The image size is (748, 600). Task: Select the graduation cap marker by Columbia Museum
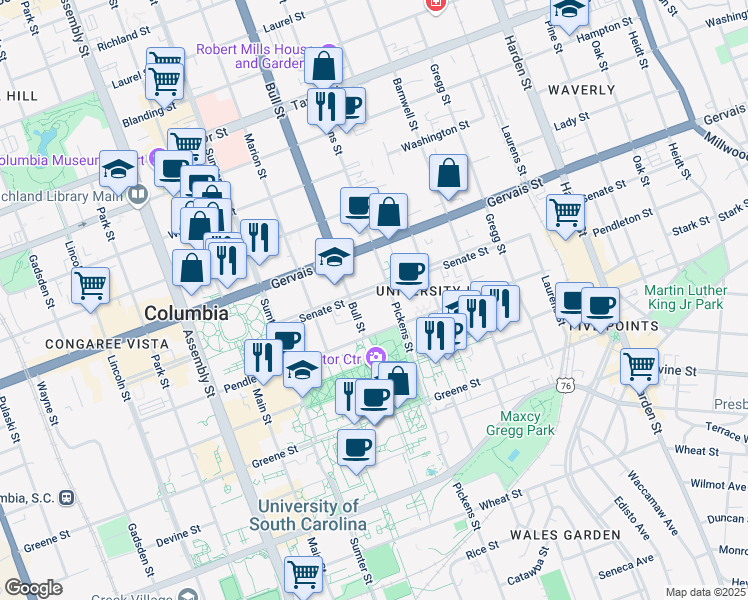pos(118,170)
